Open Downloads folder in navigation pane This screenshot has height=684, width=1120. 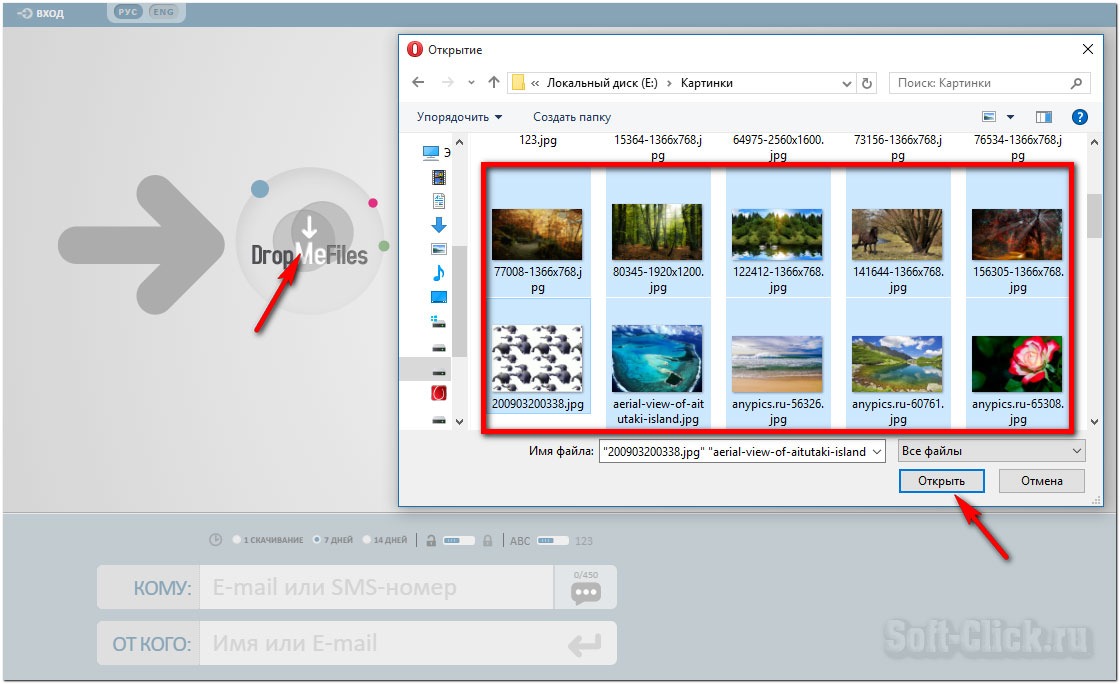click(x=439, y=225)
